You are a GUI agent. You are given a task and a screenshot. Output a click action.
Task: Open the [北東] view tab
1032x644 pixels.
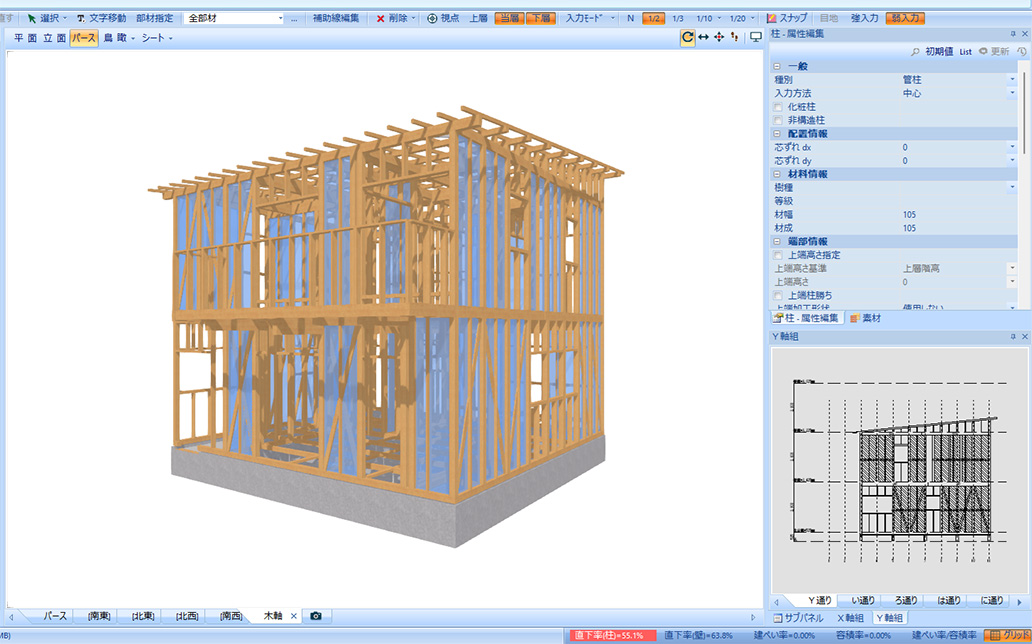[143, 616]
